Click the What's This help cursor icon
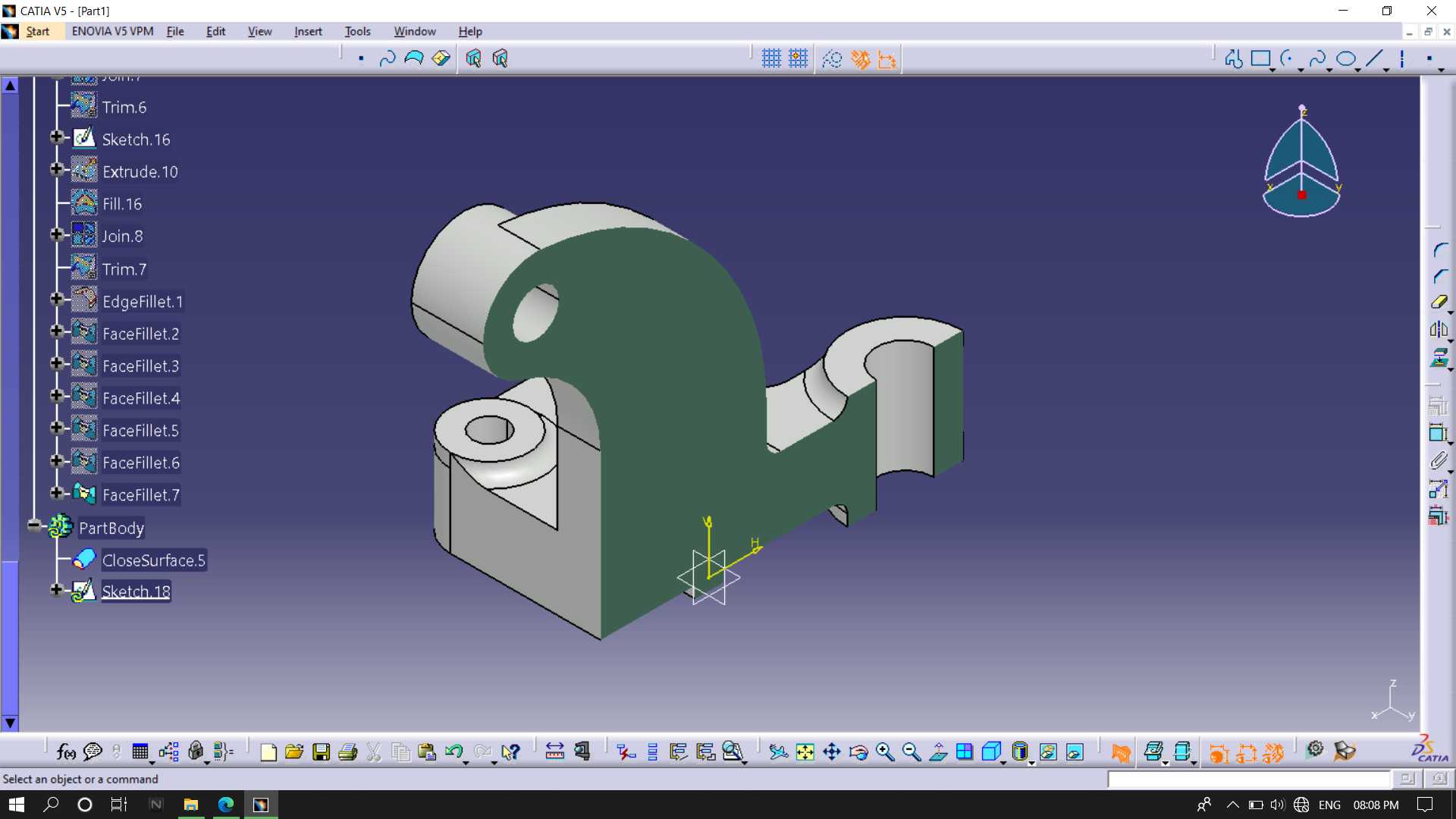The image size is (1456, 819). (510, 752)
